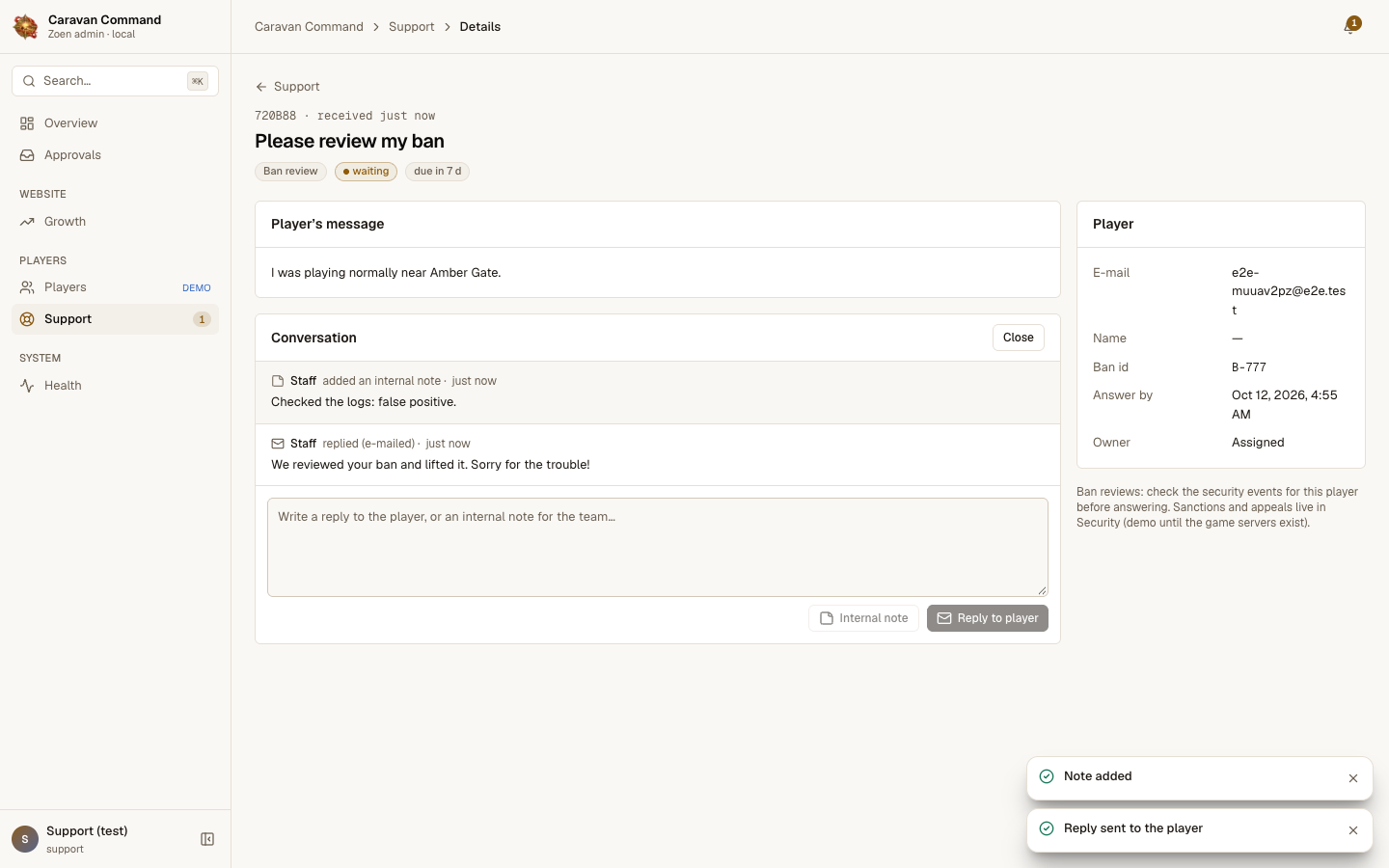Click the Caravan Command logo icon

(26, 26)
